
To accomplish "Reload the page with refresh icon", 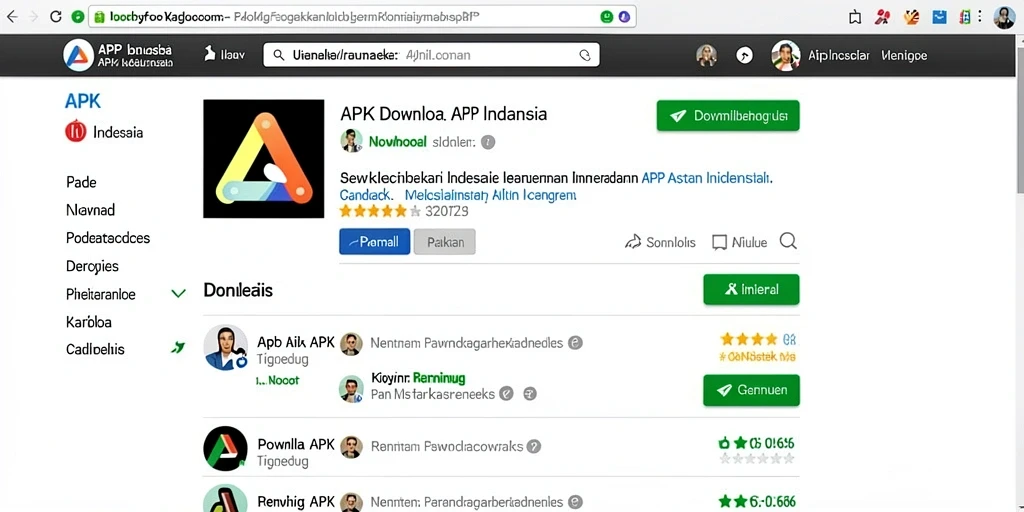I will (56, 17).
